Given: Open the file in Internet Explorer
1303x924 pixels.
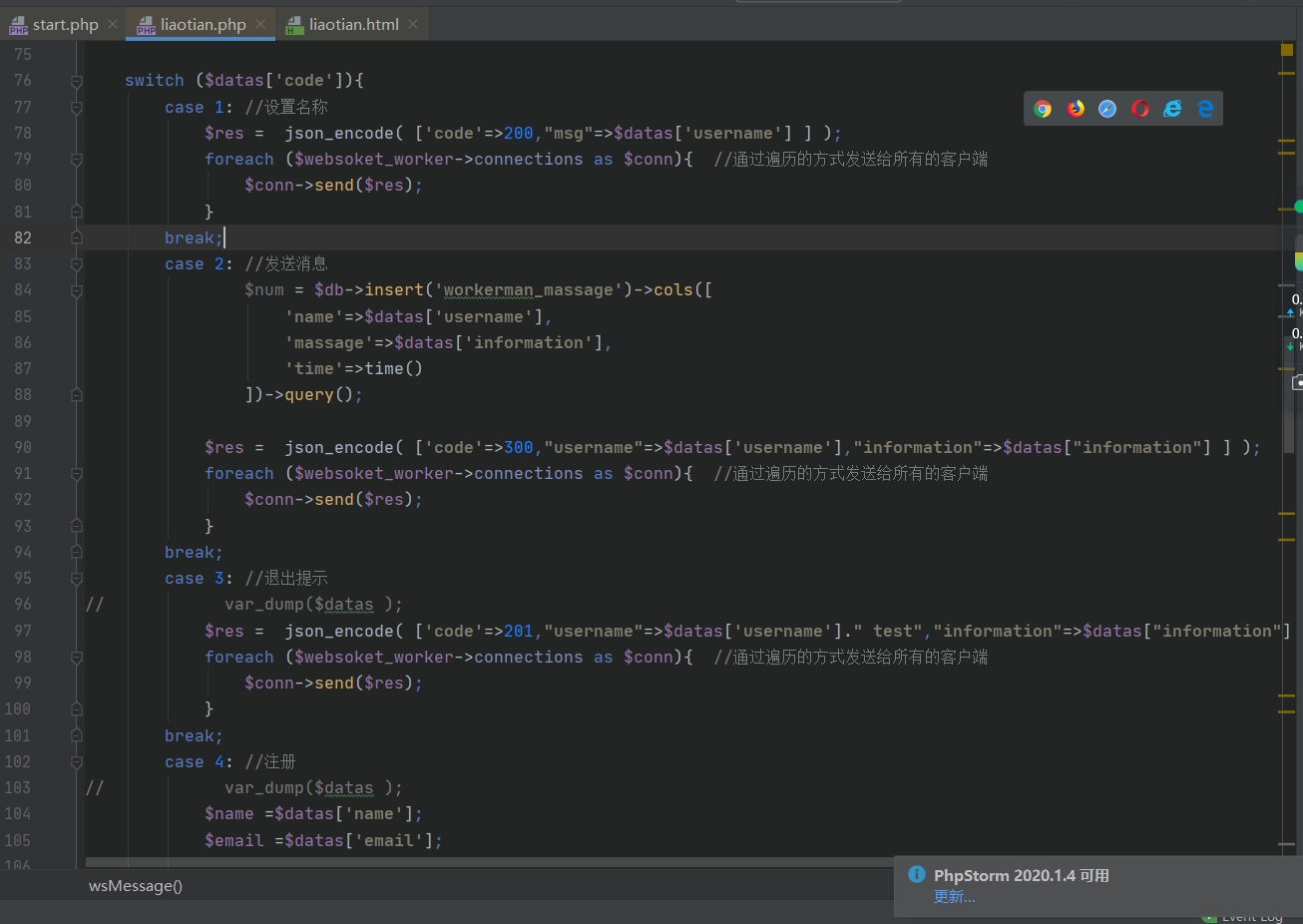Looking at the screenshot, I should pos(1172,109).
